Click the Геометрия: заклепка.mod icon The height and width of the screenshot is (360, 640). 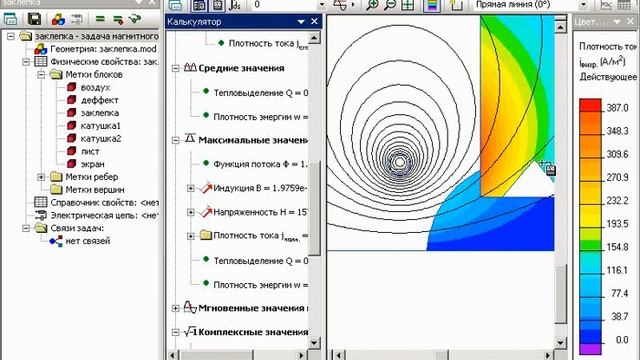[x=40, y=49]
